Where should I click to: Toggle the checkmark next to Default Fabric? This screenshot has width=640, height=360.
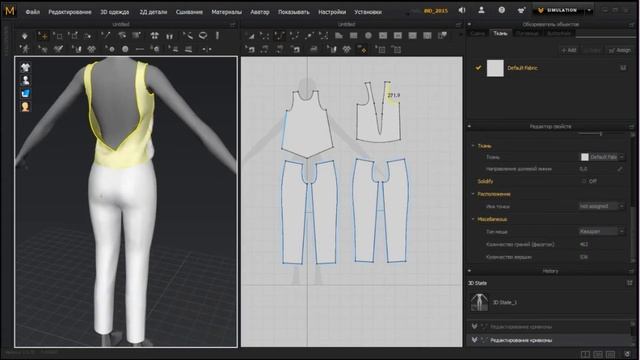click(478, 68)
